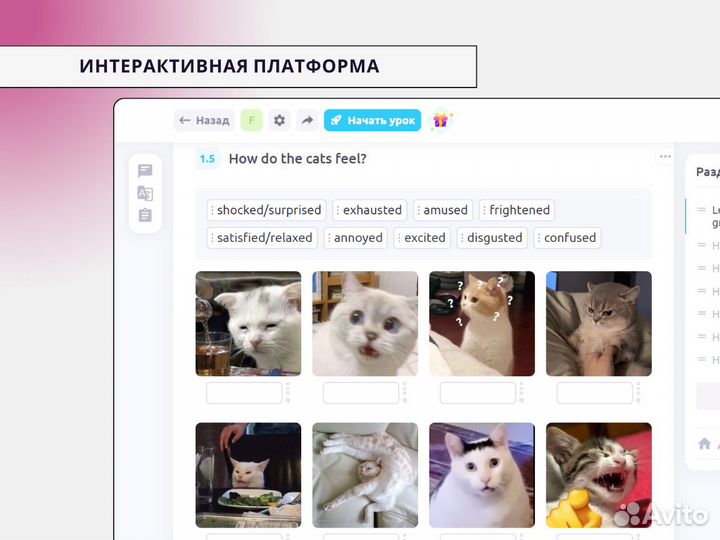720x540 pixels.
Task: Open the gift box icon
Action: click(x=441, y=121)
